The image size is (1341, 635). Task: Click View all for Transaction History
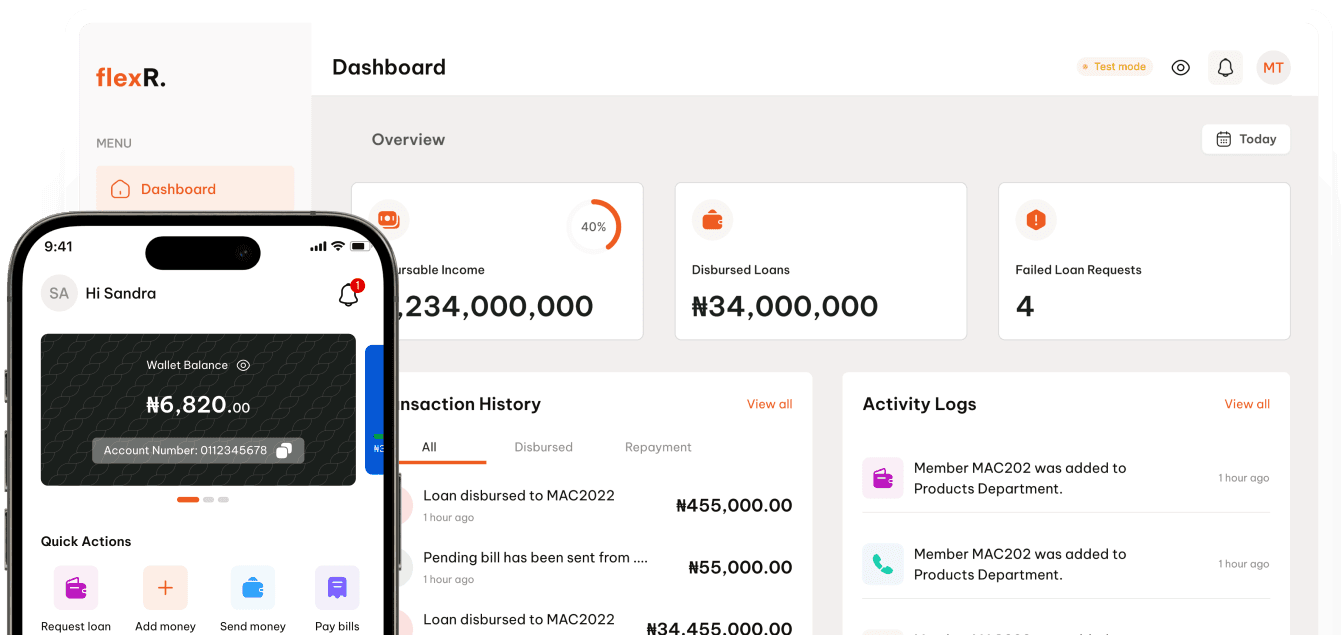(x=769, y=404)
